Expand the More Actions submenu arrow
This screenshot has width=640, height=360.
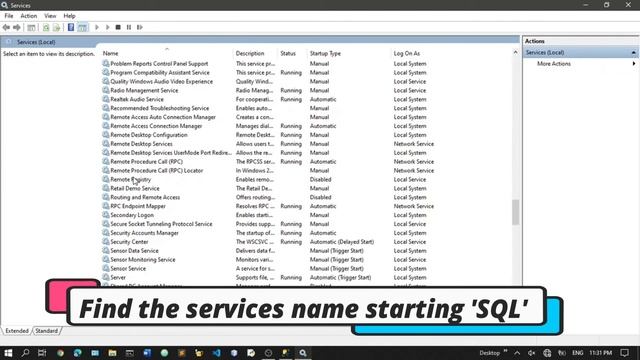633,64
